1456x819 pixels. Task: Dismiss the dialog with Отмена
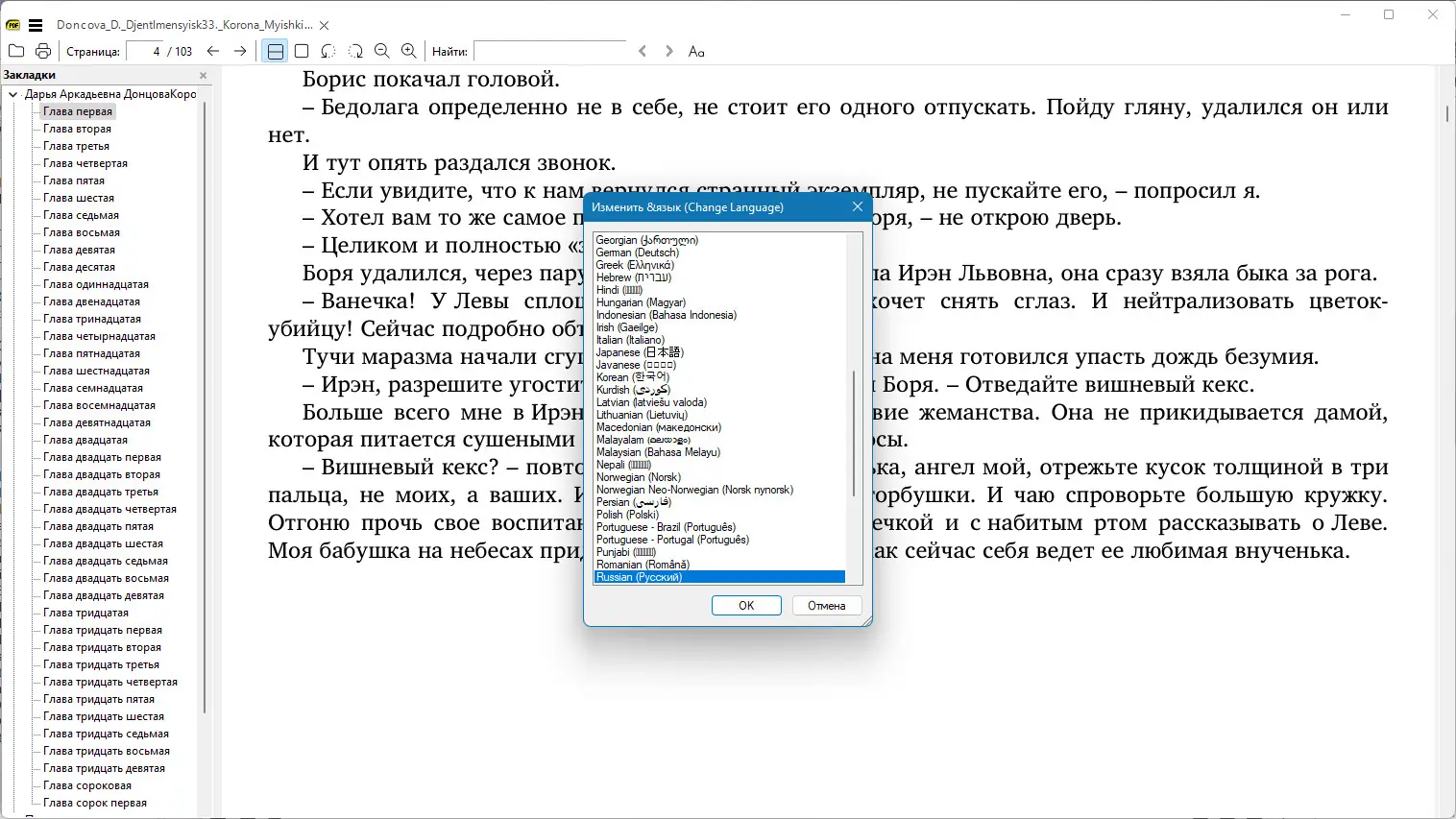827,605
